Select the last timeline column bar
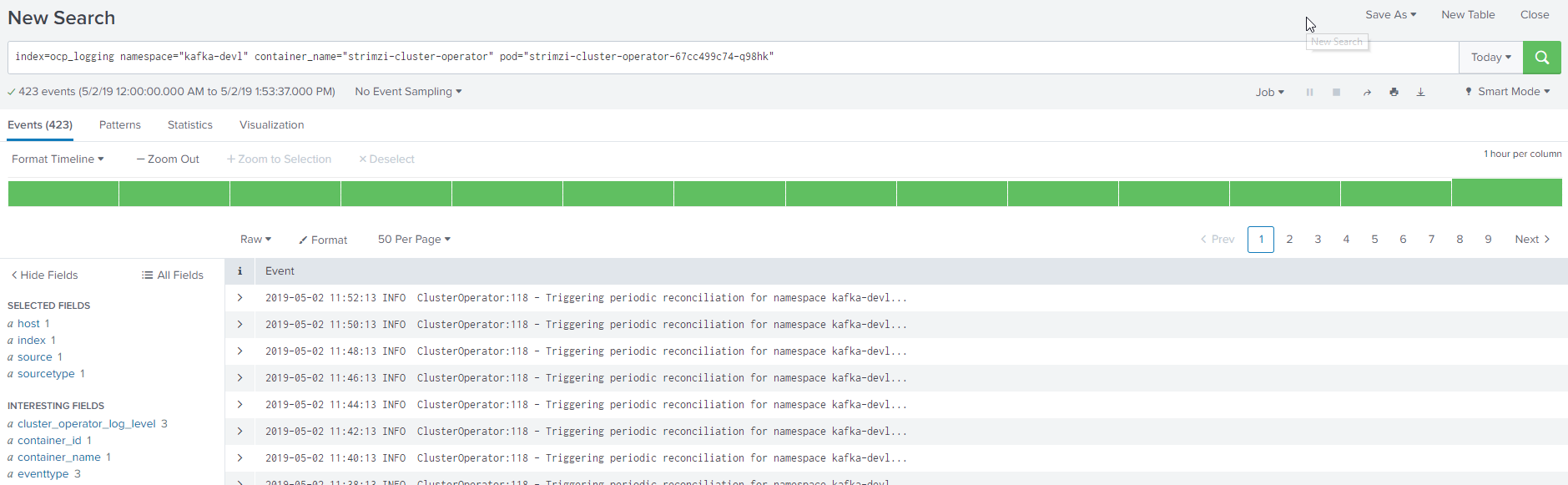The width and height of the screenshot is (1568, 485). tap(1506, 193)
